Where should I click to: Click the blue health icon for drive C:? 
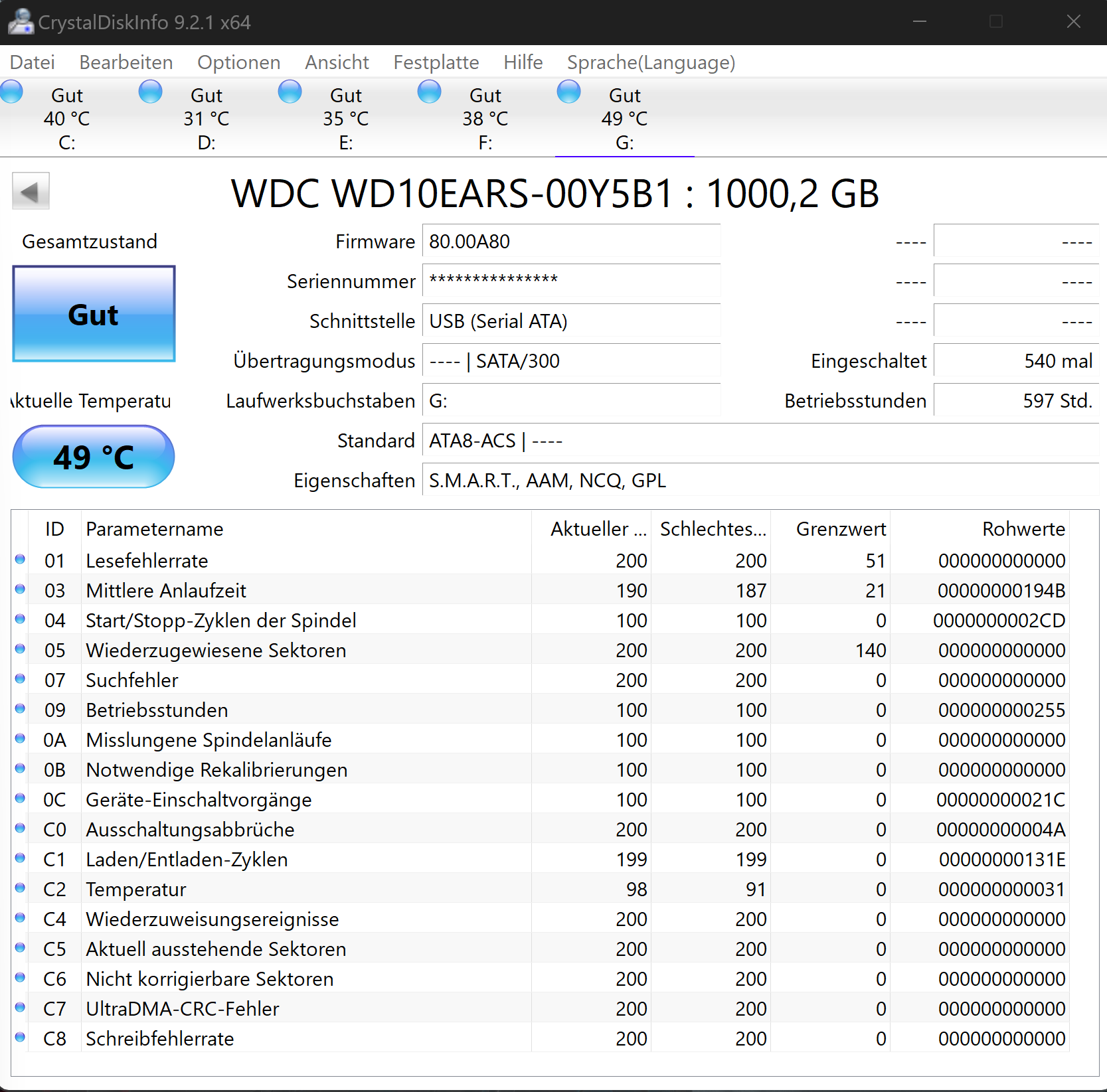(11, 92)
